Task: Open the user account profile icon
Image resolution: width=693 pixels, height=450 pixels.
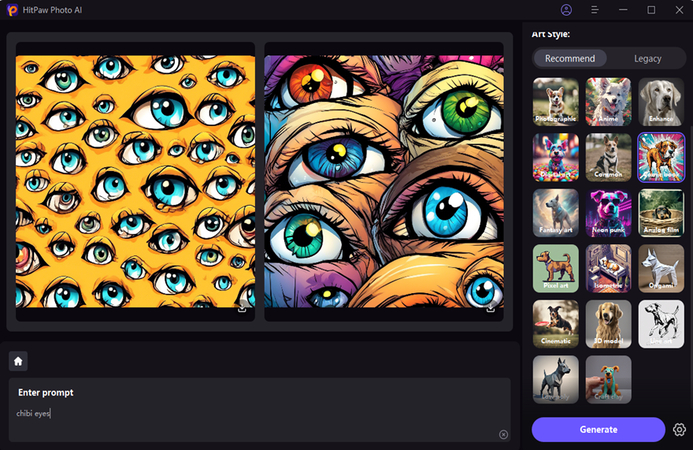Action: (x=566, y=10)
